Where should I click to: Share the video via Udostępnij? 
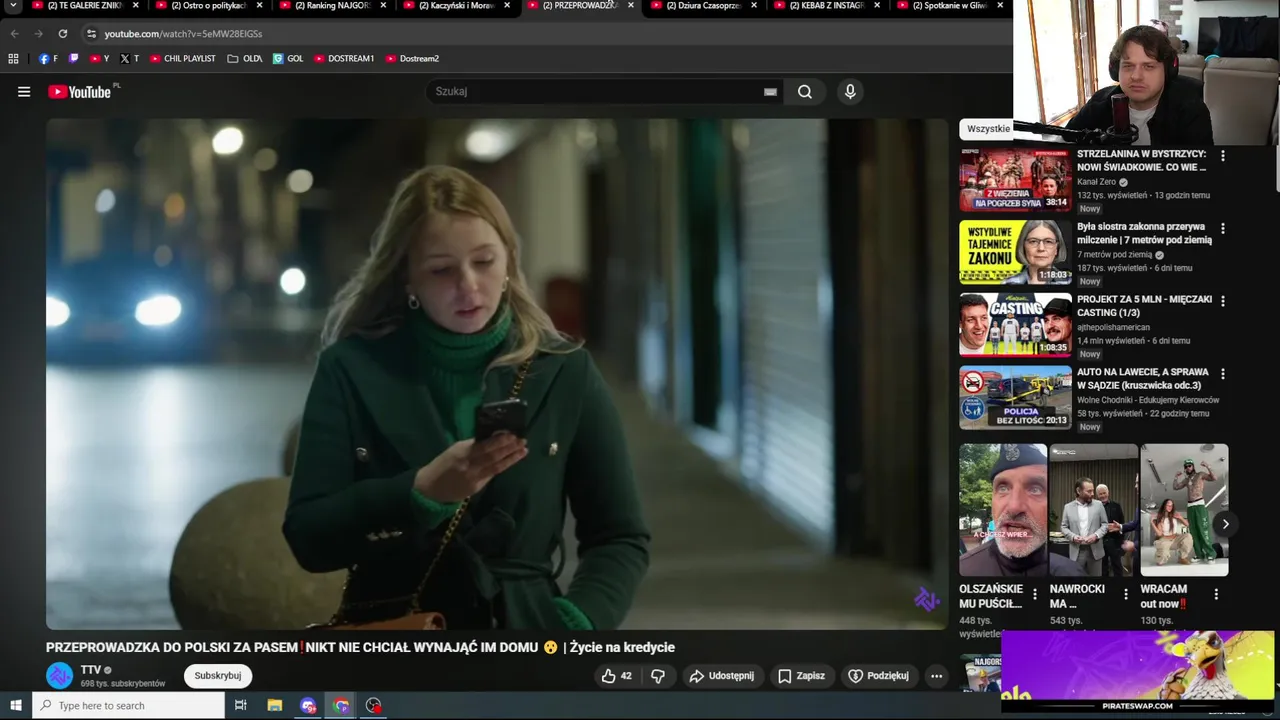(721, 676)
